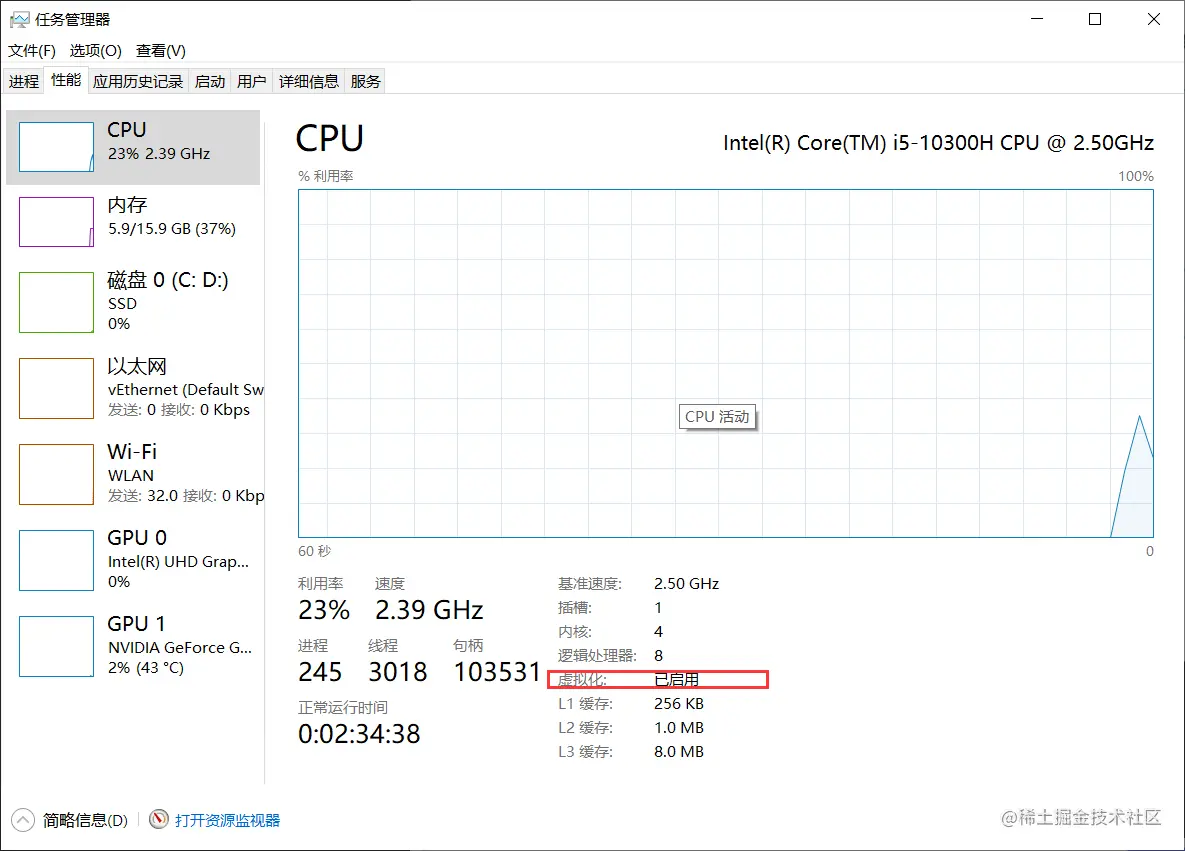This screenshot has height=851, width=1185.
Task: Click the Task Manager title bar icon
Action: [20, 20]
